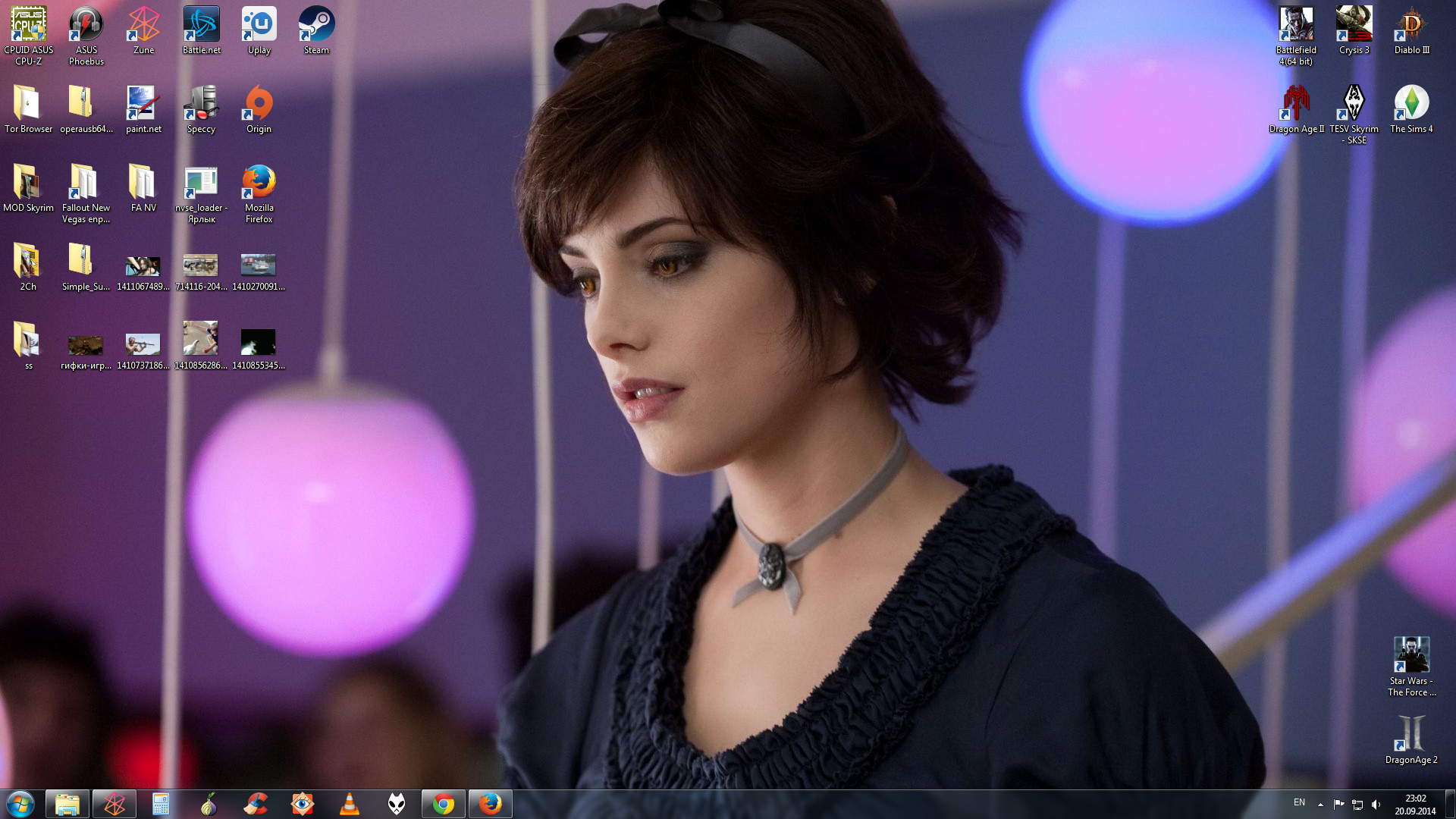Open the EN language bar selector

(1299, 802)
